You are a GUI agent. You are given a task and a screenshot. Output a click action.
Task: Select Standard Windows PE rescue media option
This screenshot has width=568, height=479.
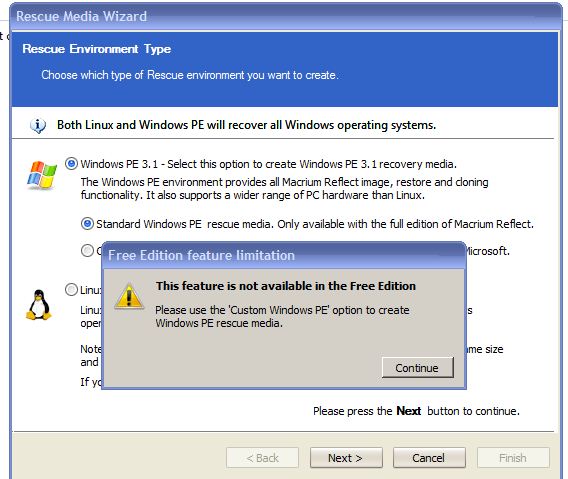87,224
